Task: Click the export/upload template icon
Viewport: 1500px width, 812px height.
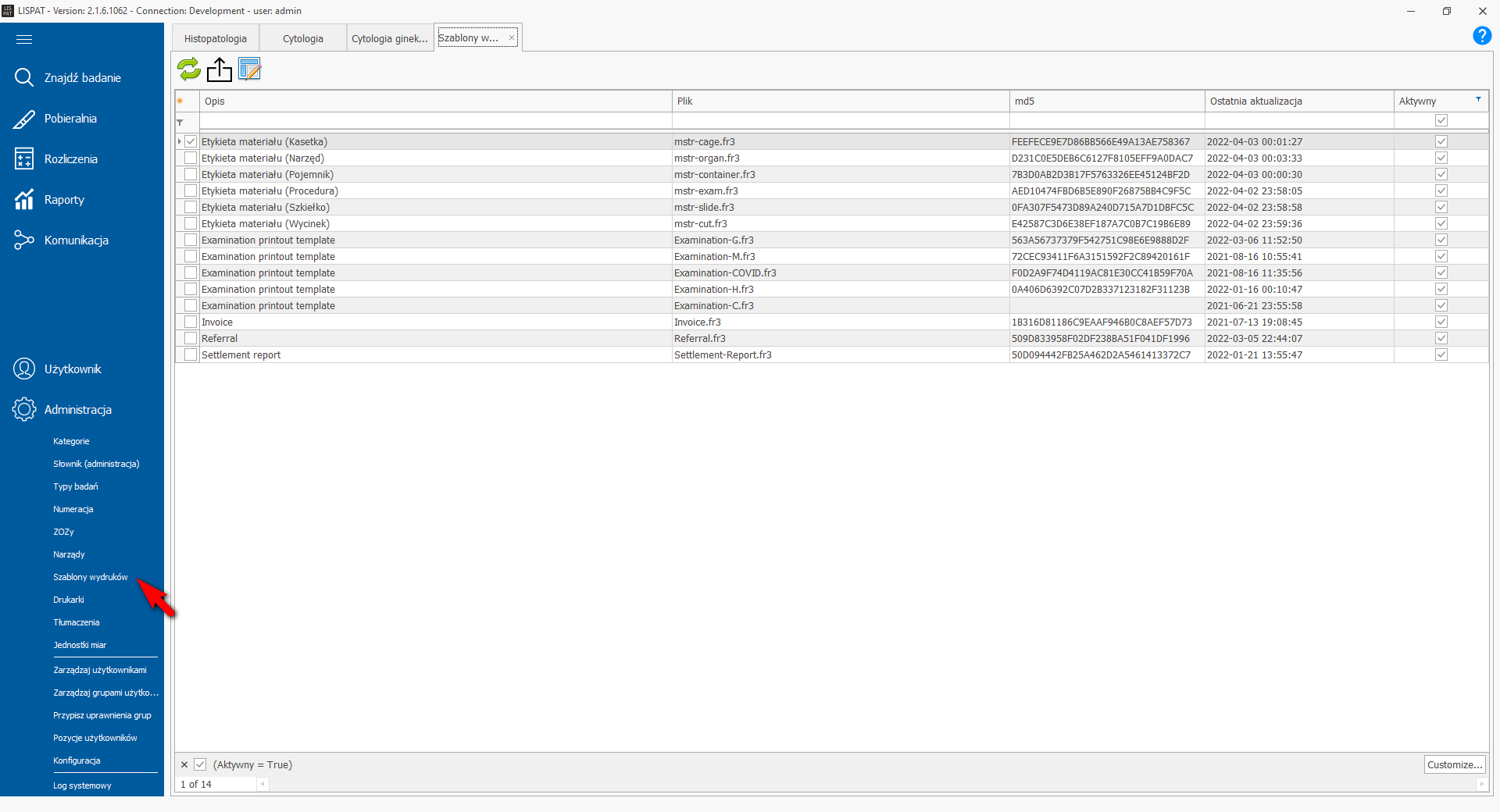Action: (x=220, y=69)
